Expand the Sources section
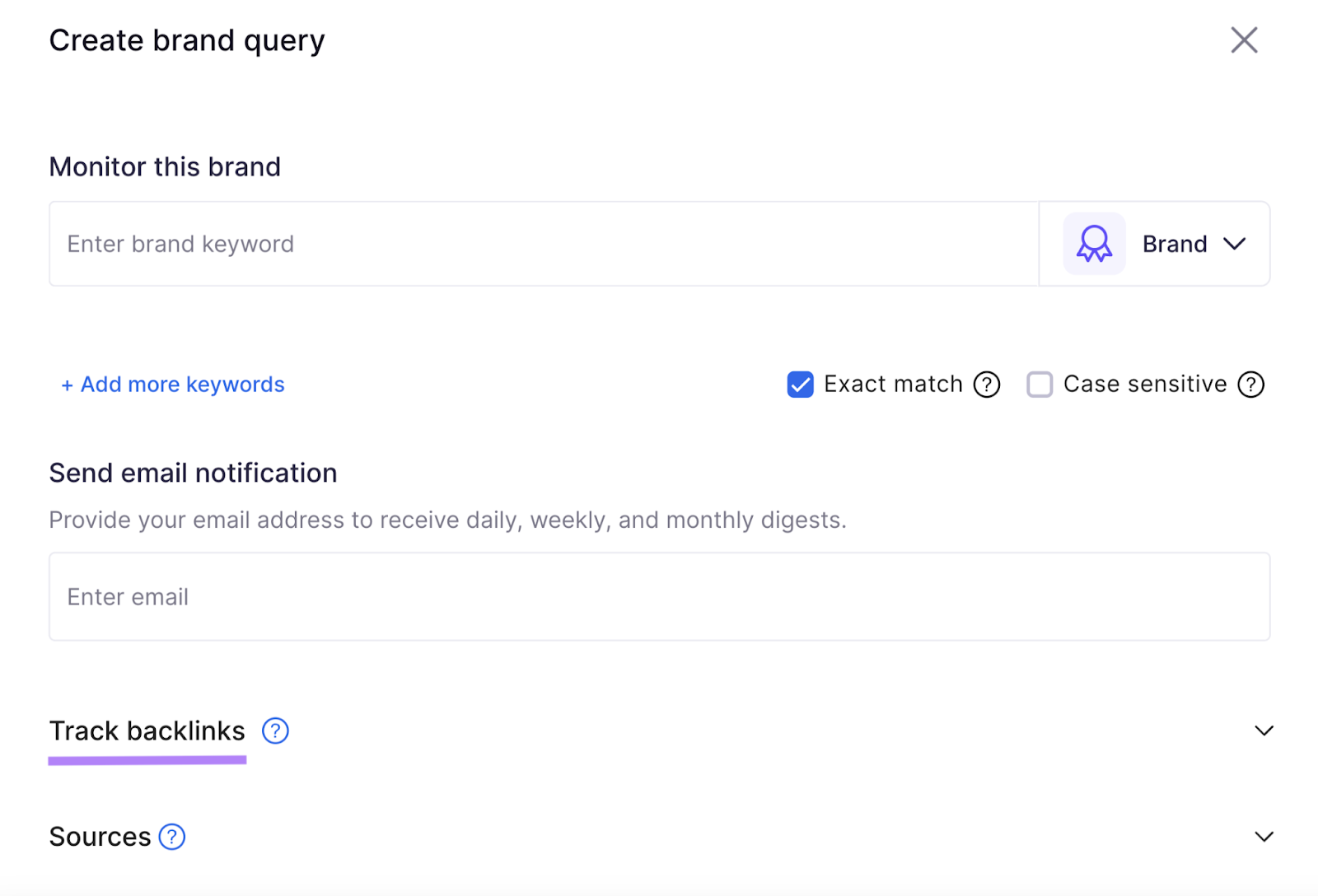Image resolution: width=1318 pixels, height=896 pixels. click(1263, 837)
